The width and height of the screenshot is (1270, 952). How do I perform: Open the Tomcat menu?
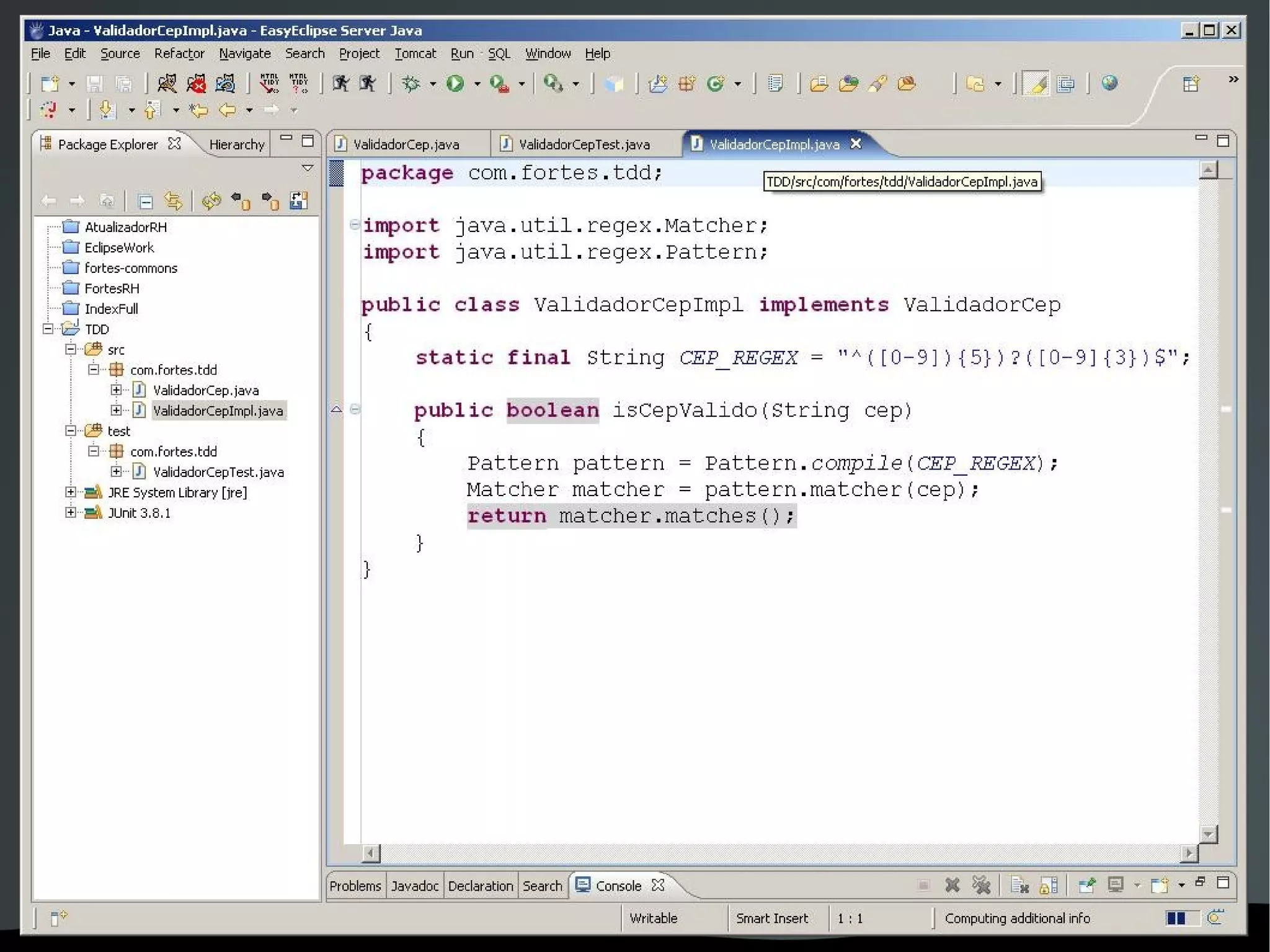(415, 54)
